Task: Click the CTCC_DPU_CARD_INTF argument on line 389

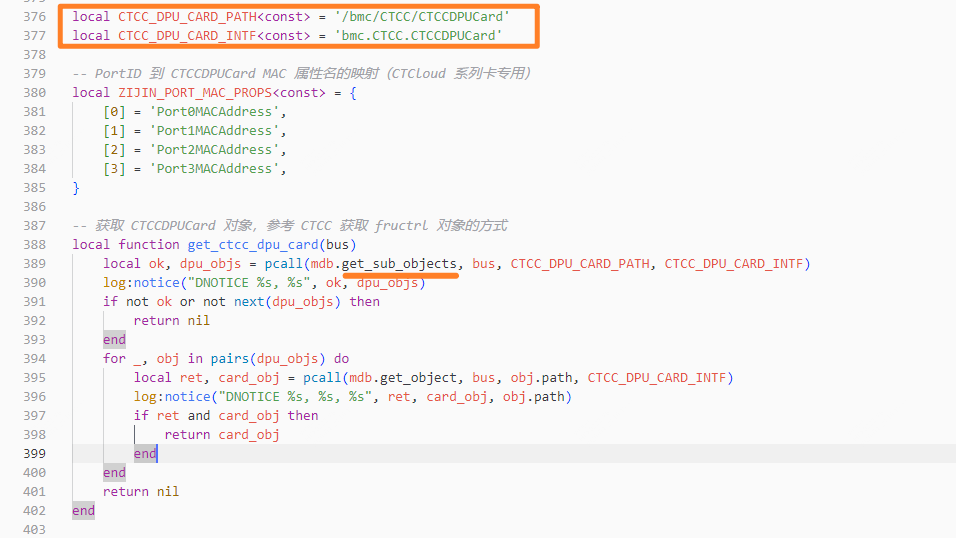Action: click(733, 264)
